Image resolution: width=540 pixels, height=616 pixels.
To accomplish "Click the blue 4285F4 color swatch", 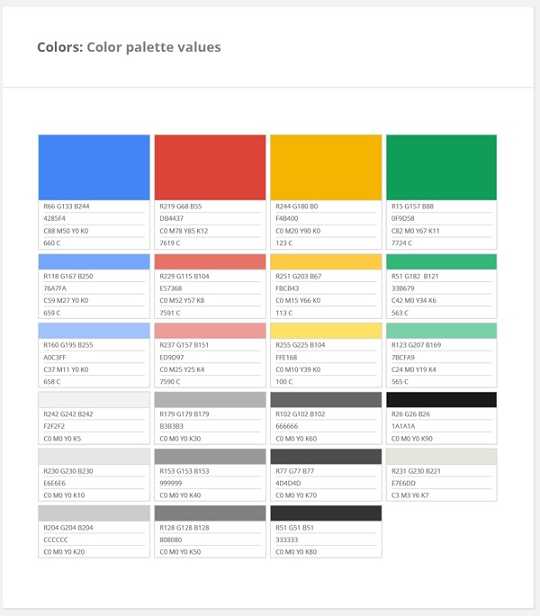I will click(94, 167).
